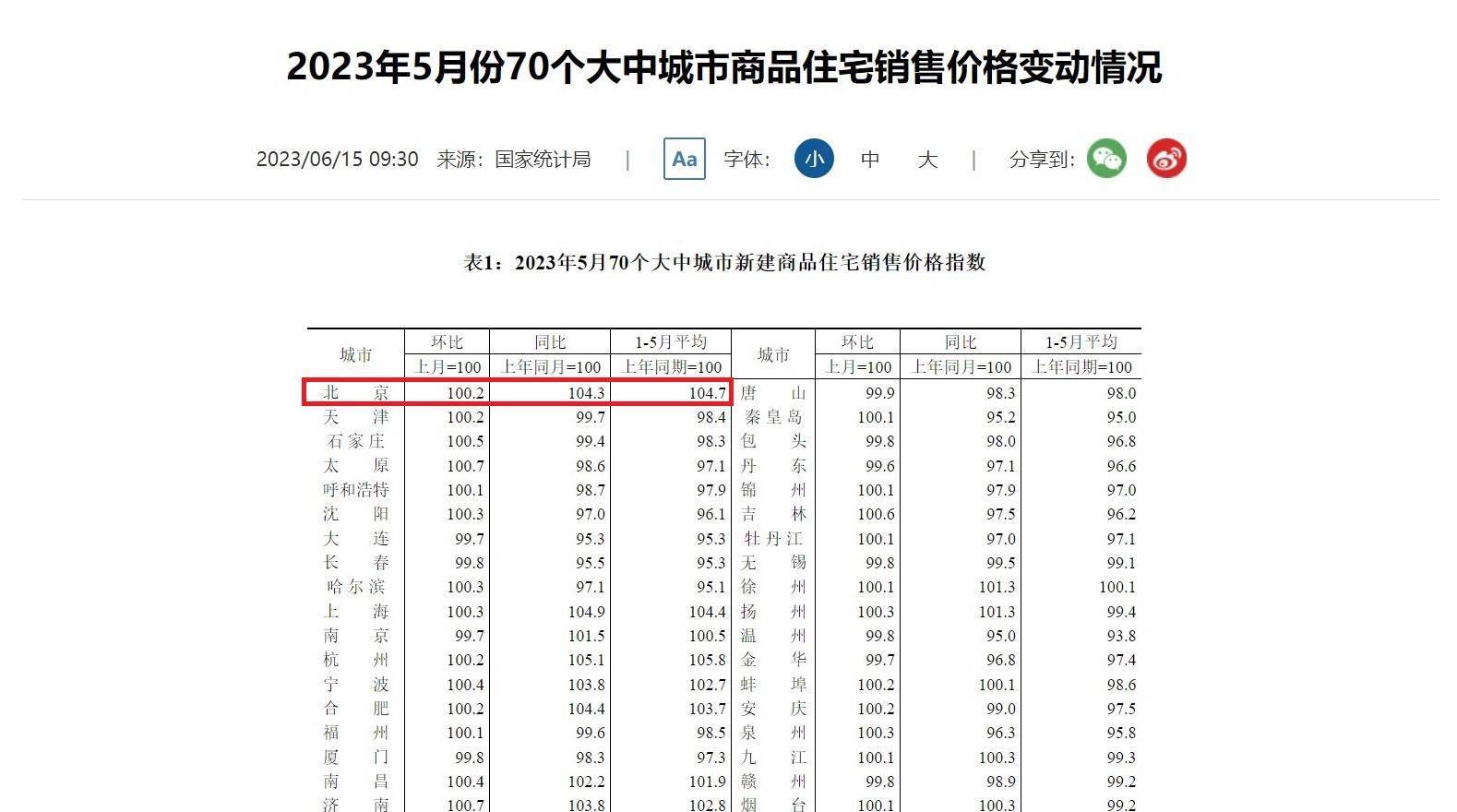
Task: Click the left 1-5月平均 header
Action: point(671,341)
